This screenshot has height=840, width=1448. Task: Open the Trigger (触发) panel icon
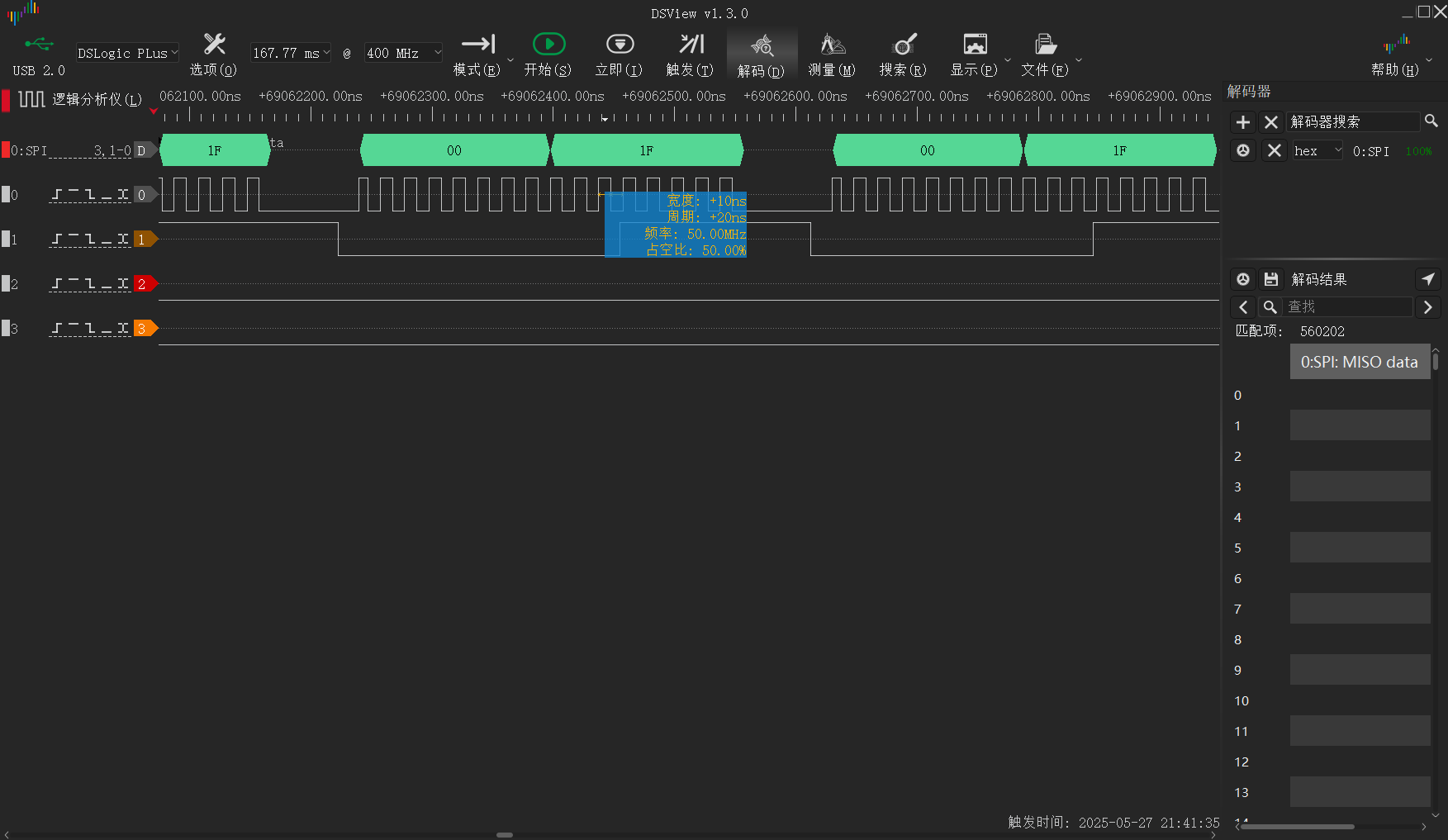[x=691, y=44]
